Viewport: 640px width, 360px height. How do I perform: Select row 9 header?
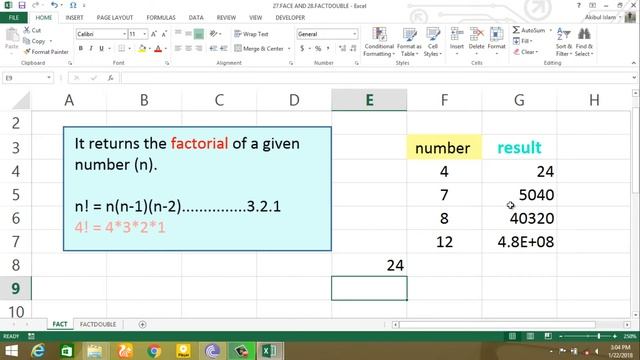click(16, 288)
